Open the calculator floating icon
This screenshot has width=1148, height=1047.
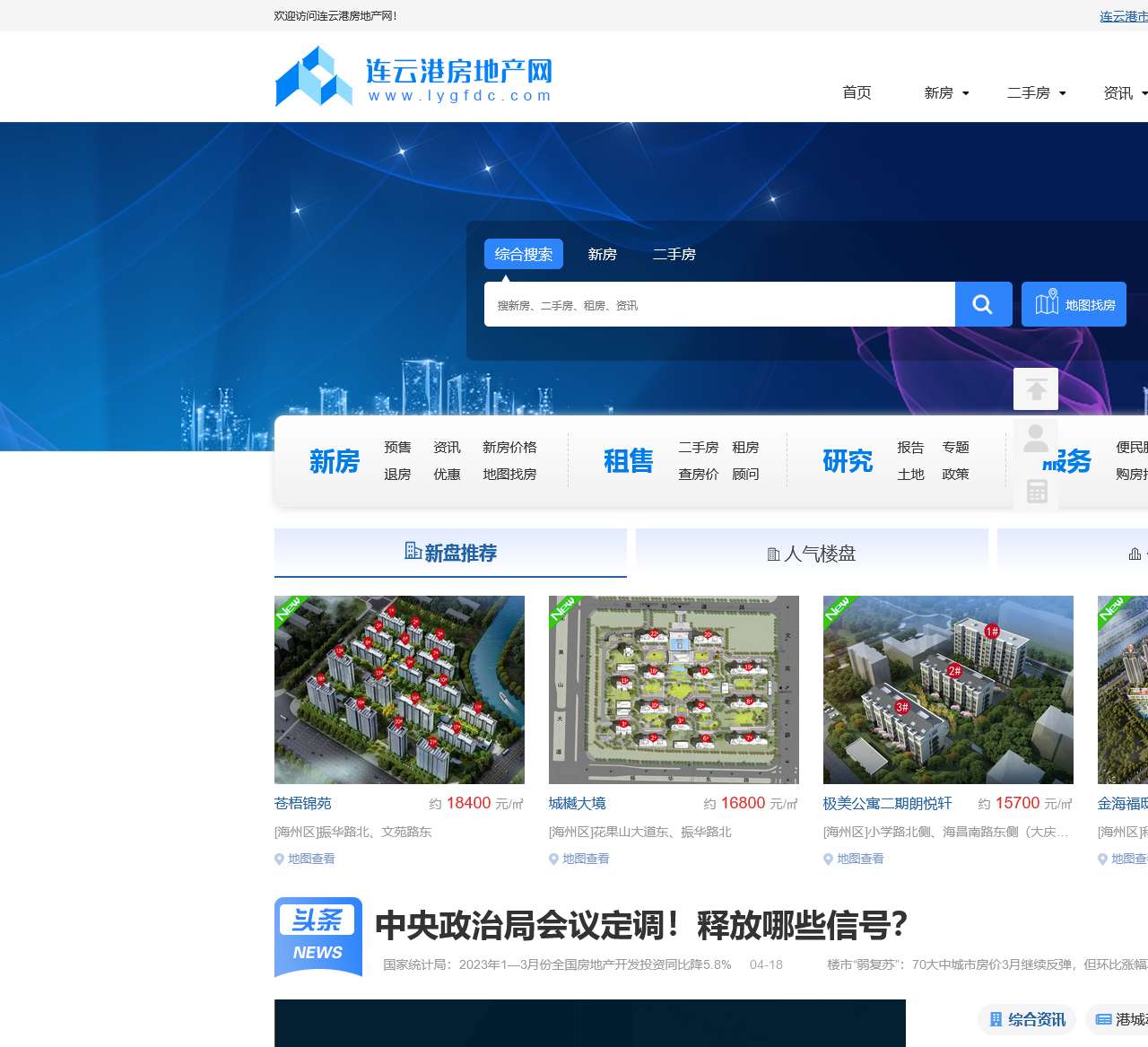[1036, 491]
